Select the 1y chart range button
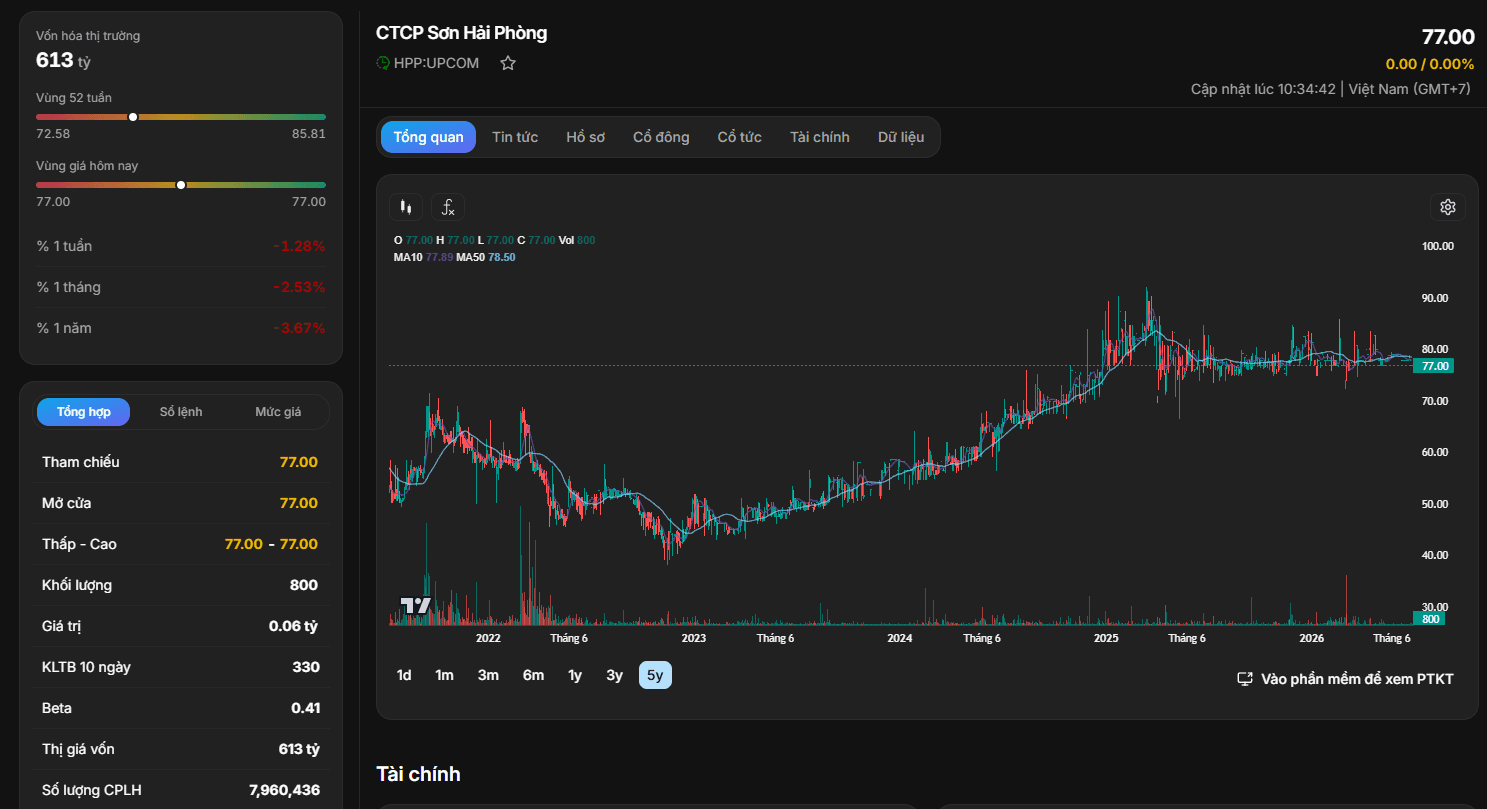Screen dimensions: 1487x809 575,675
